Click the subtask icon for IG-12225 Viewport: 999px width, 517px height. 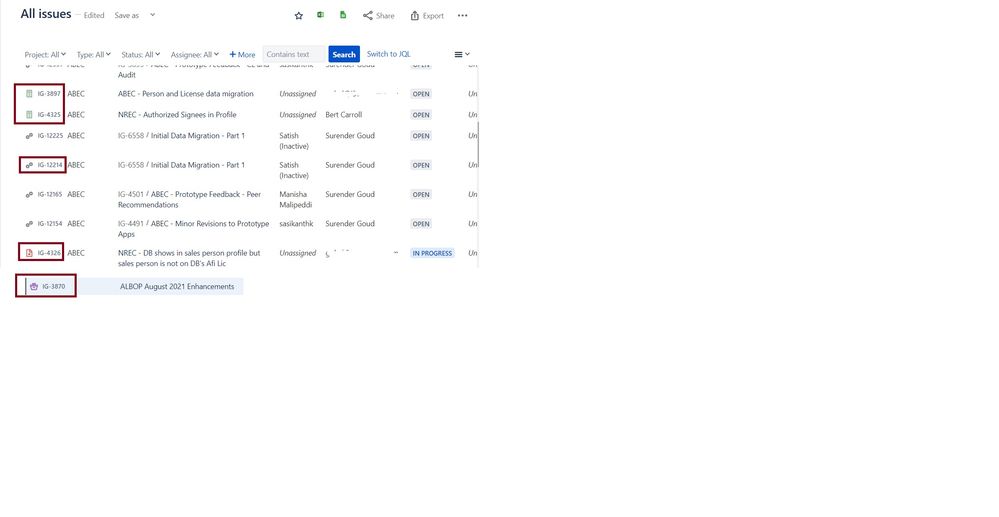point(29,136)
